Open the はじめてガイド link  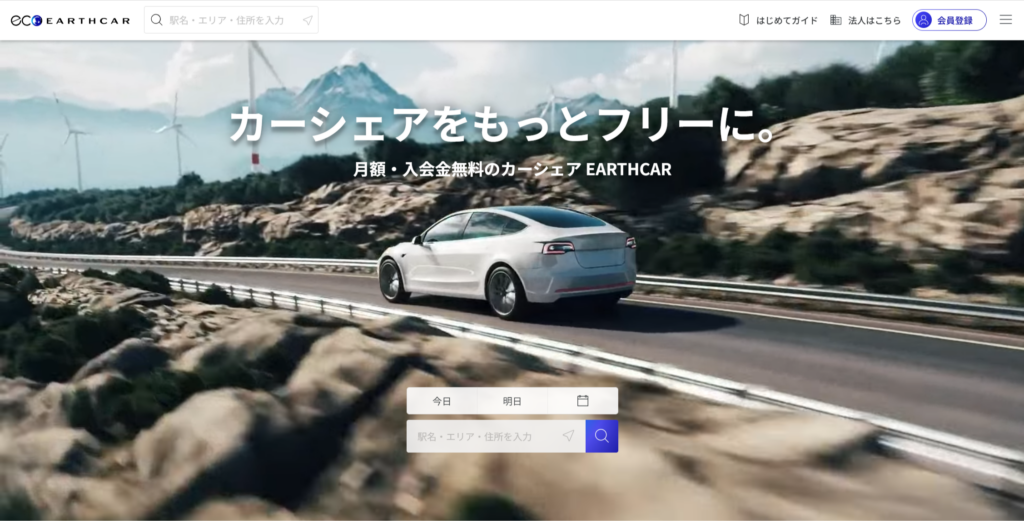point(786,20)
